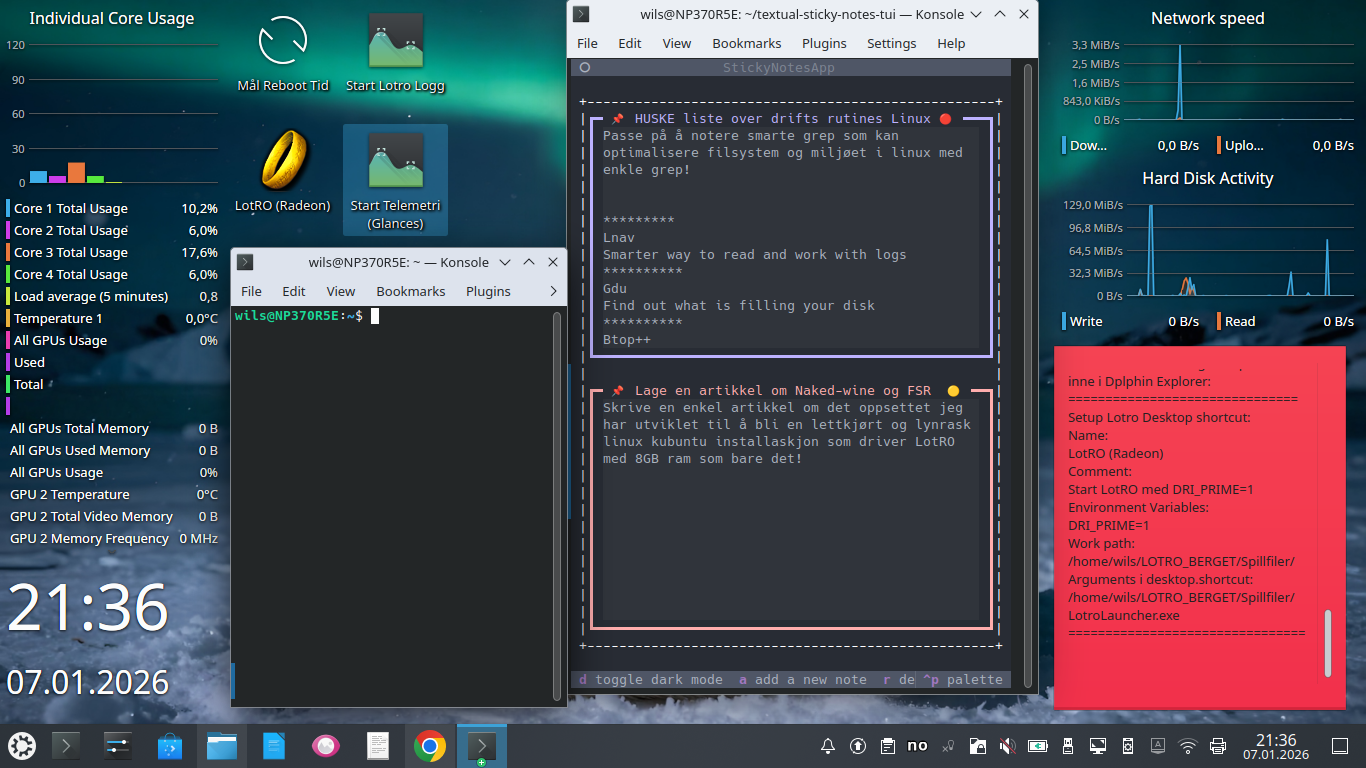This screenshot has width=1366, height=768.
Task: Open the KDE application launcher
Action: click(22, 746)
